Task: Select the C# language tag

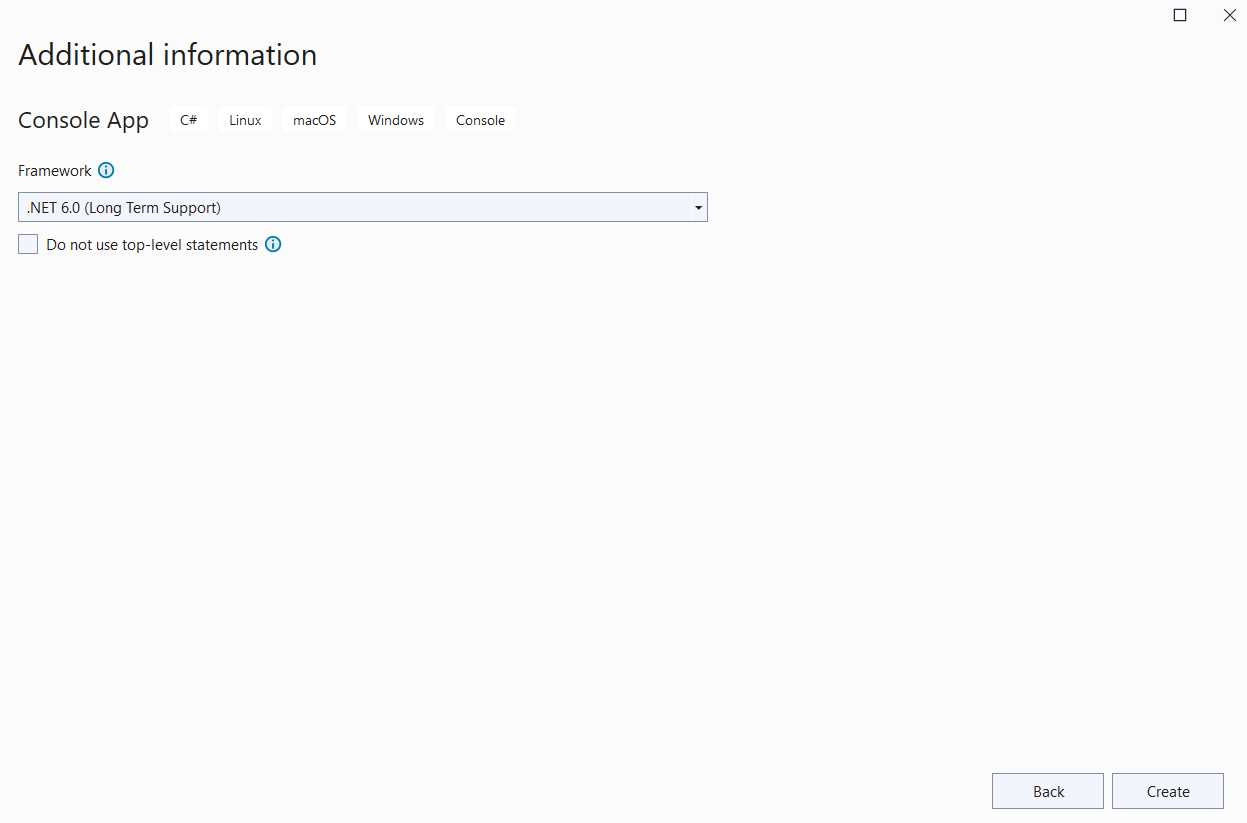Action: click(x=188, y=119)
